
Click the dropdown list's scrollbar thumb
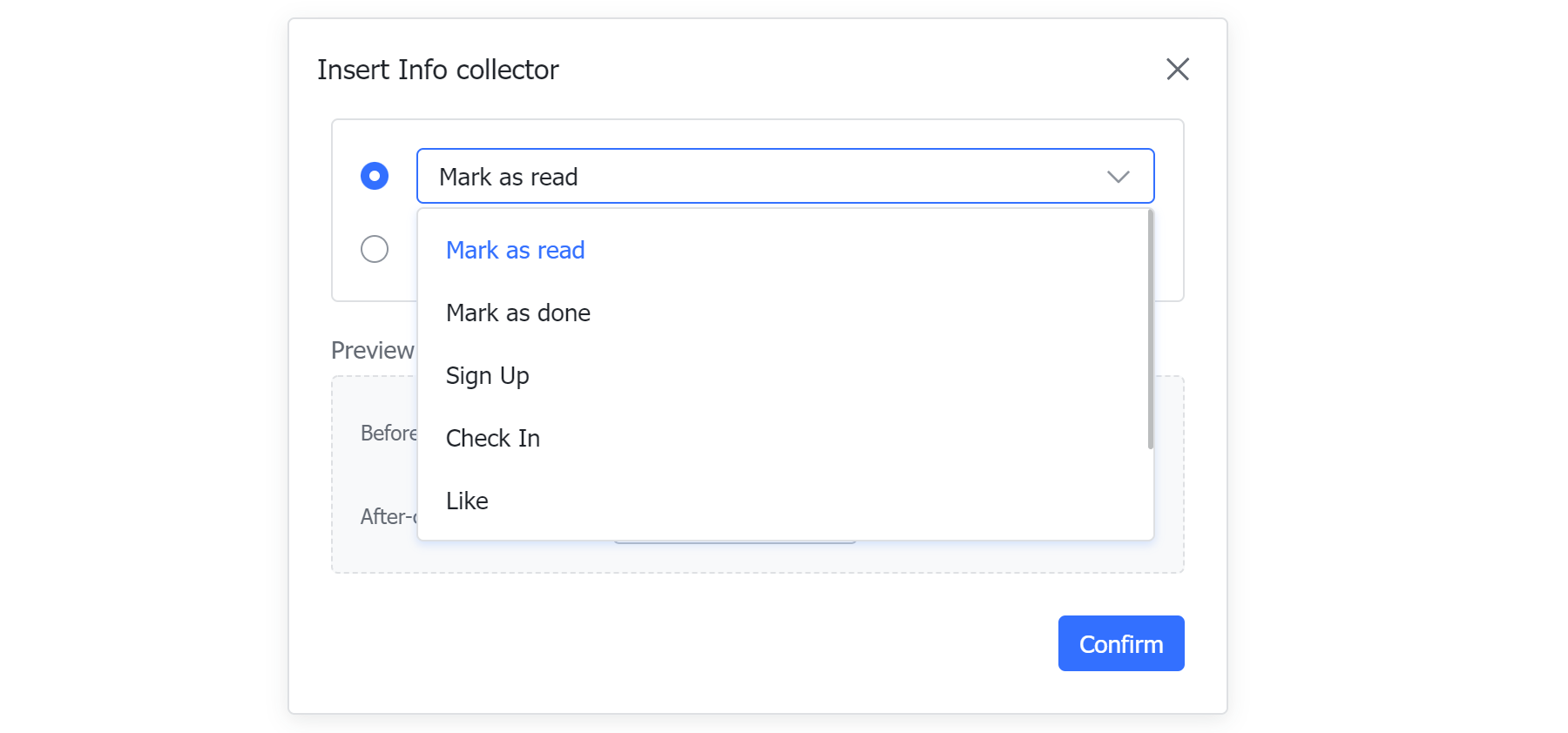pos(1148,331)
